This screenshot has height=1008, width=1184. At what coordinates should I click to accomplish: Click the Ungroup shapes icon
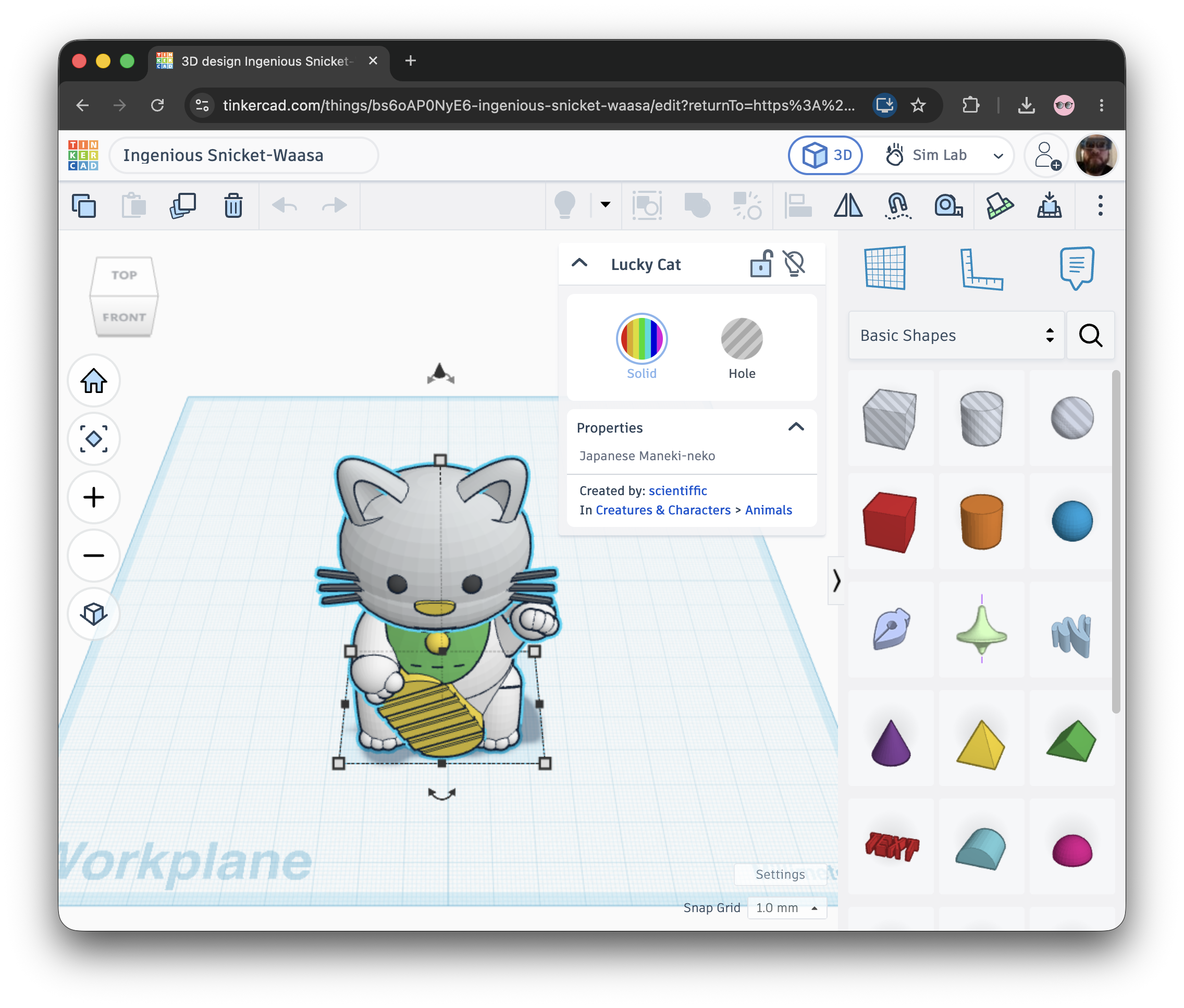click(x=747, y=206)
